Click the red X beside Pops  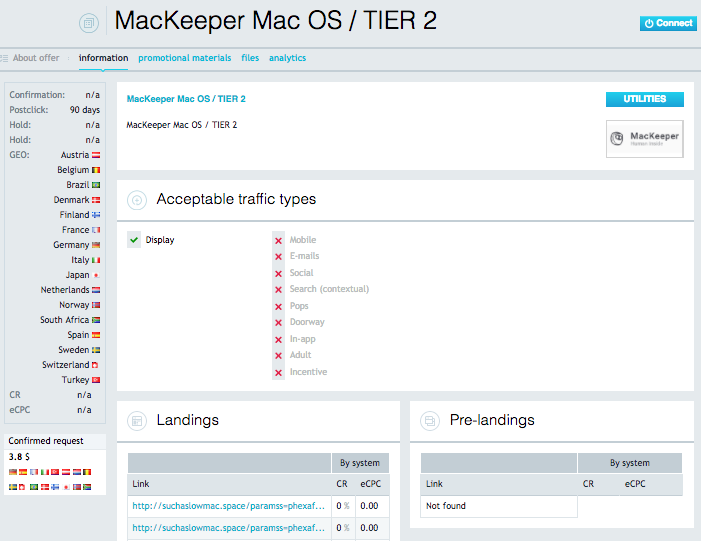click(x=278, y=307)
